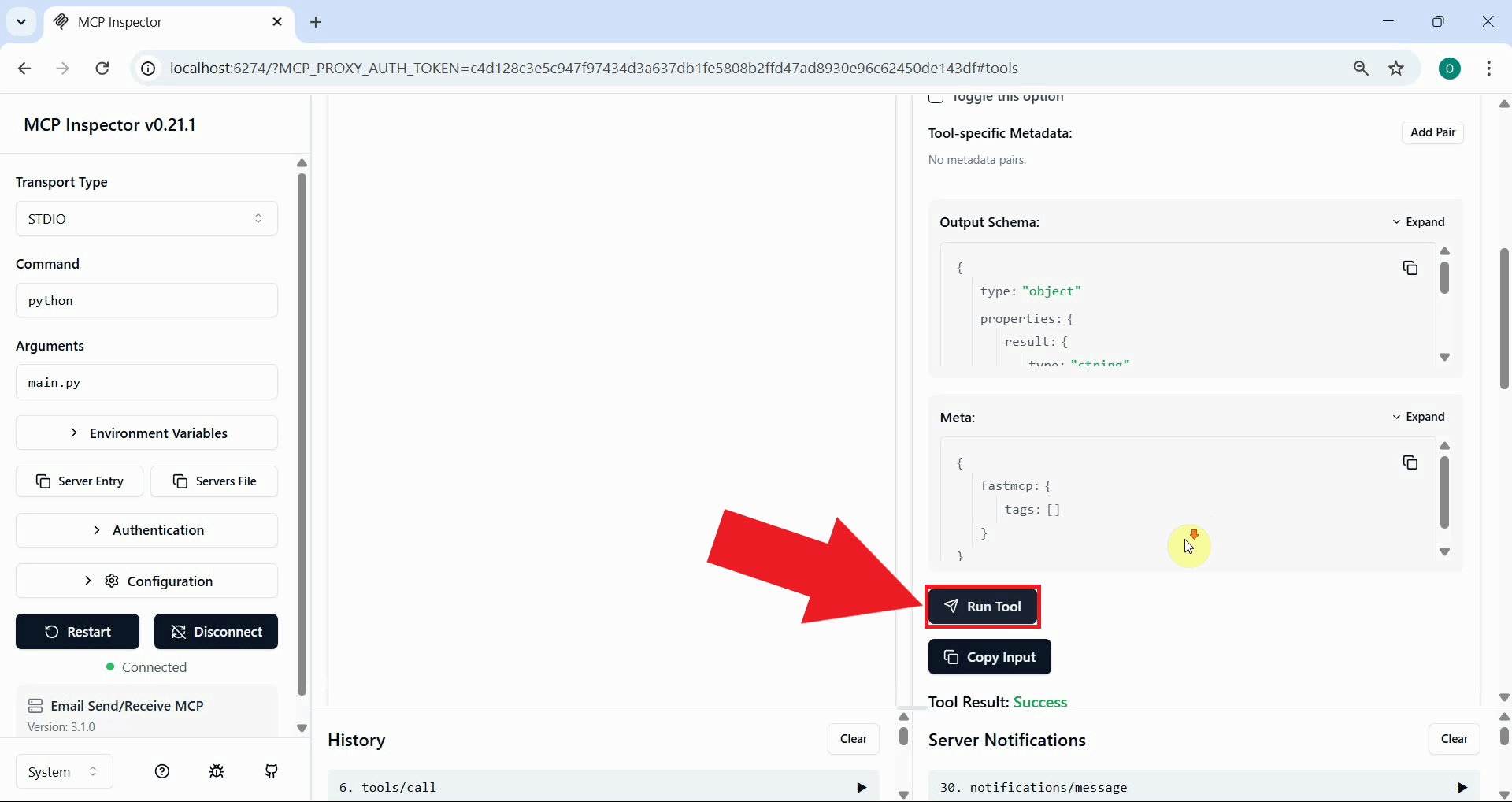
Task: Copy the Meta JSON with copy icon
Action: pyautogui.click(x=1410, y=462)
